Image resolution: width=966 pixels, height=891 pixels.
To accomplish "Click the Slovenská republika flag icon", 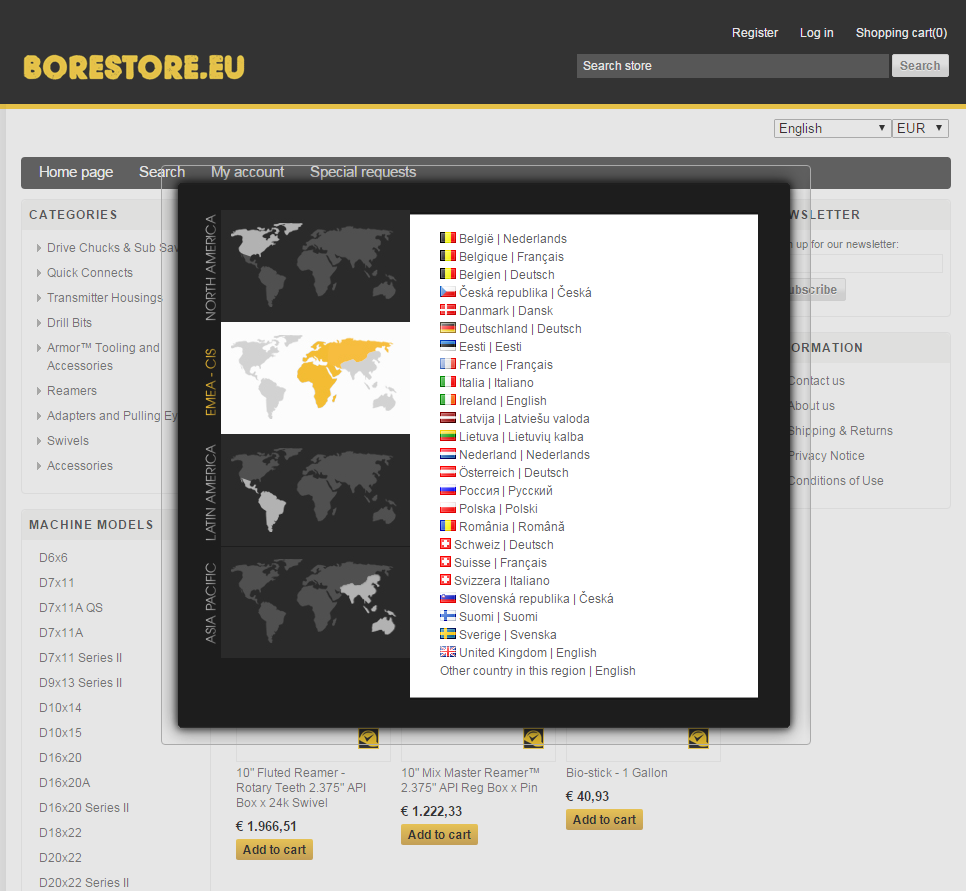I will point(448,598).
